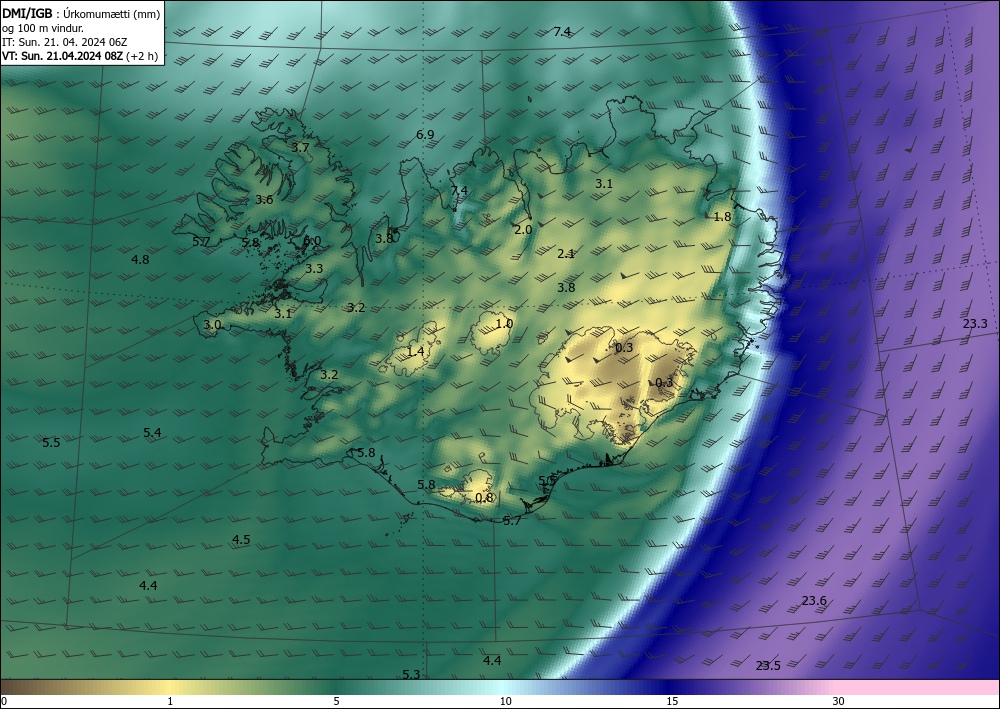This screenshot has width=1000, height=709.
Task: Click the 'DMI/IGB : Úrkomumætti (mm)' title text
Action: [x=81, y=12]
